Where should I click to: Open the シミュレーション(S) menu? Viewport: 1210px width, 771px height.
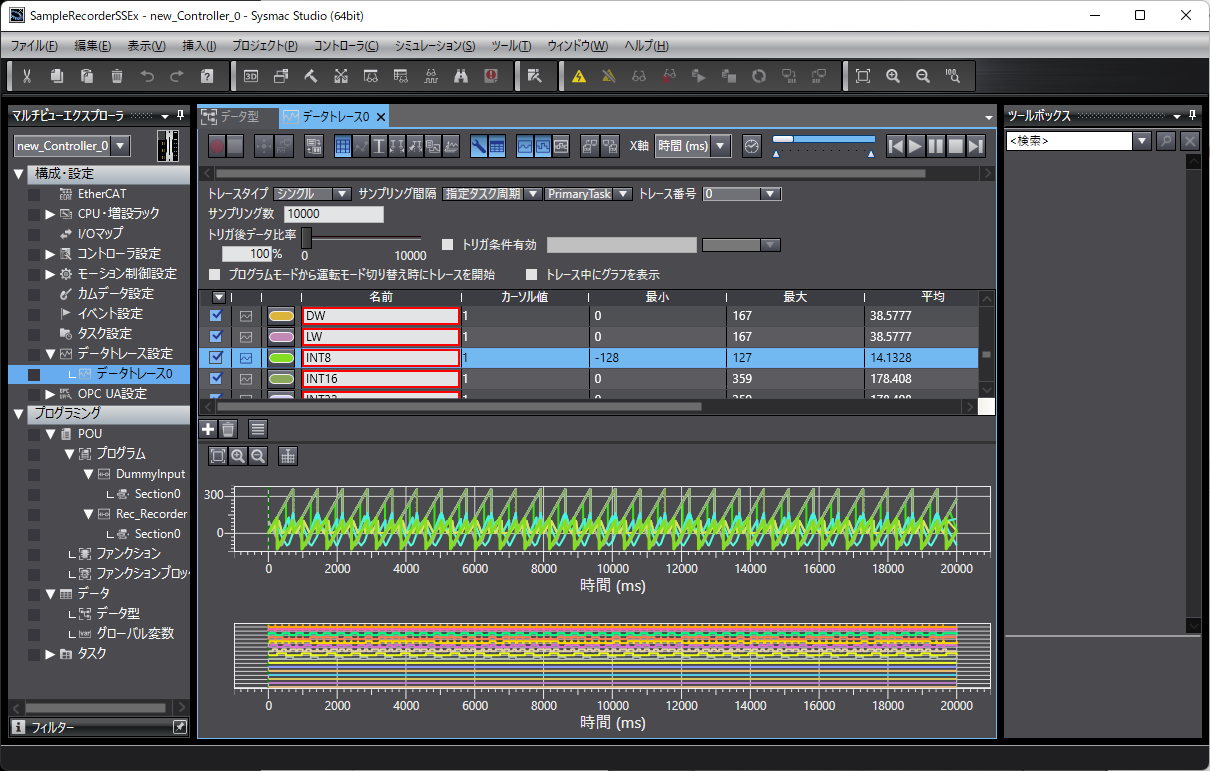click(434, 46)
